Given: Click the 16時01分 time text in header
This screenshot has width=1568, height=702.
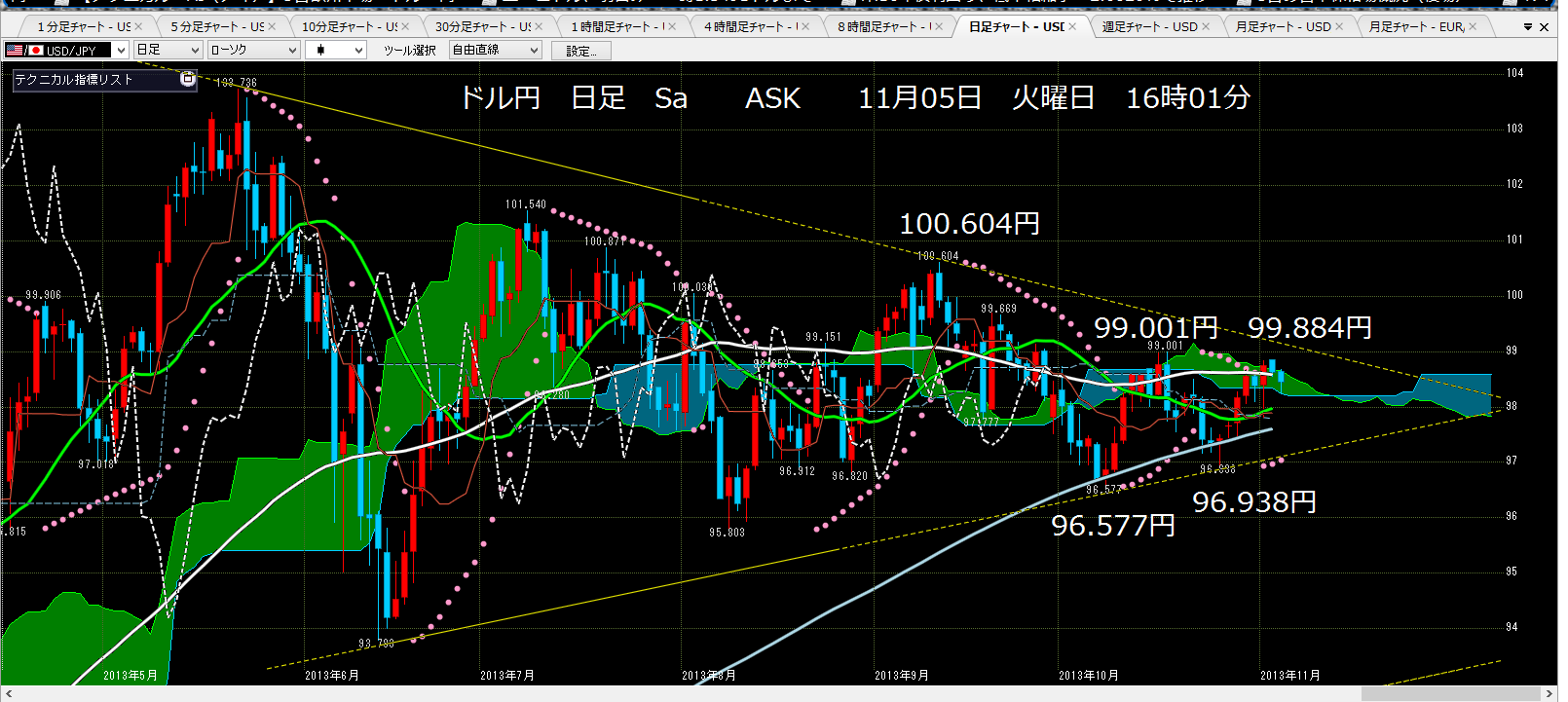Looking at the screenshot, I should (x=1188, y=98).
